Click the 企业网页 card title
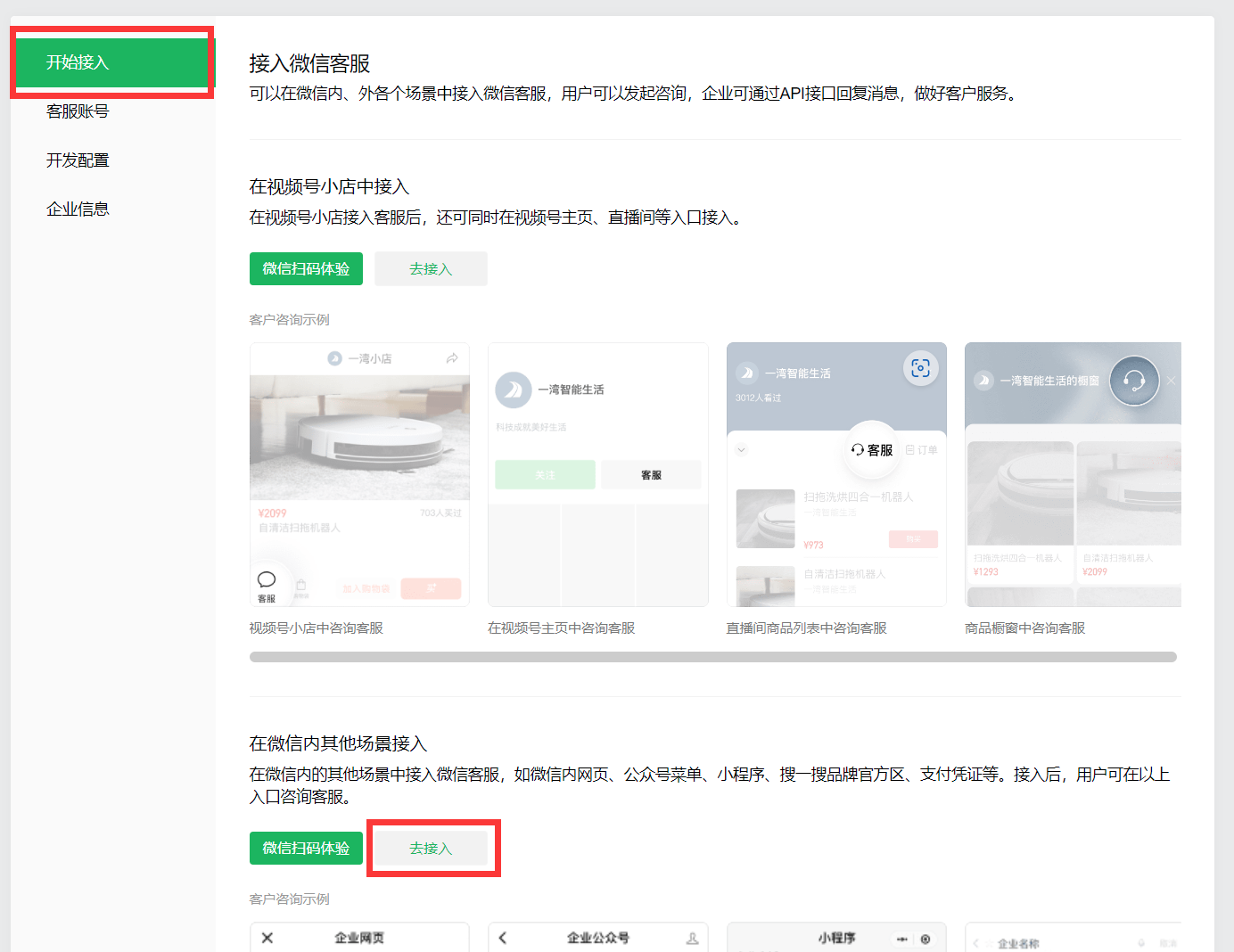1234x952 pixels. [359, 938]
